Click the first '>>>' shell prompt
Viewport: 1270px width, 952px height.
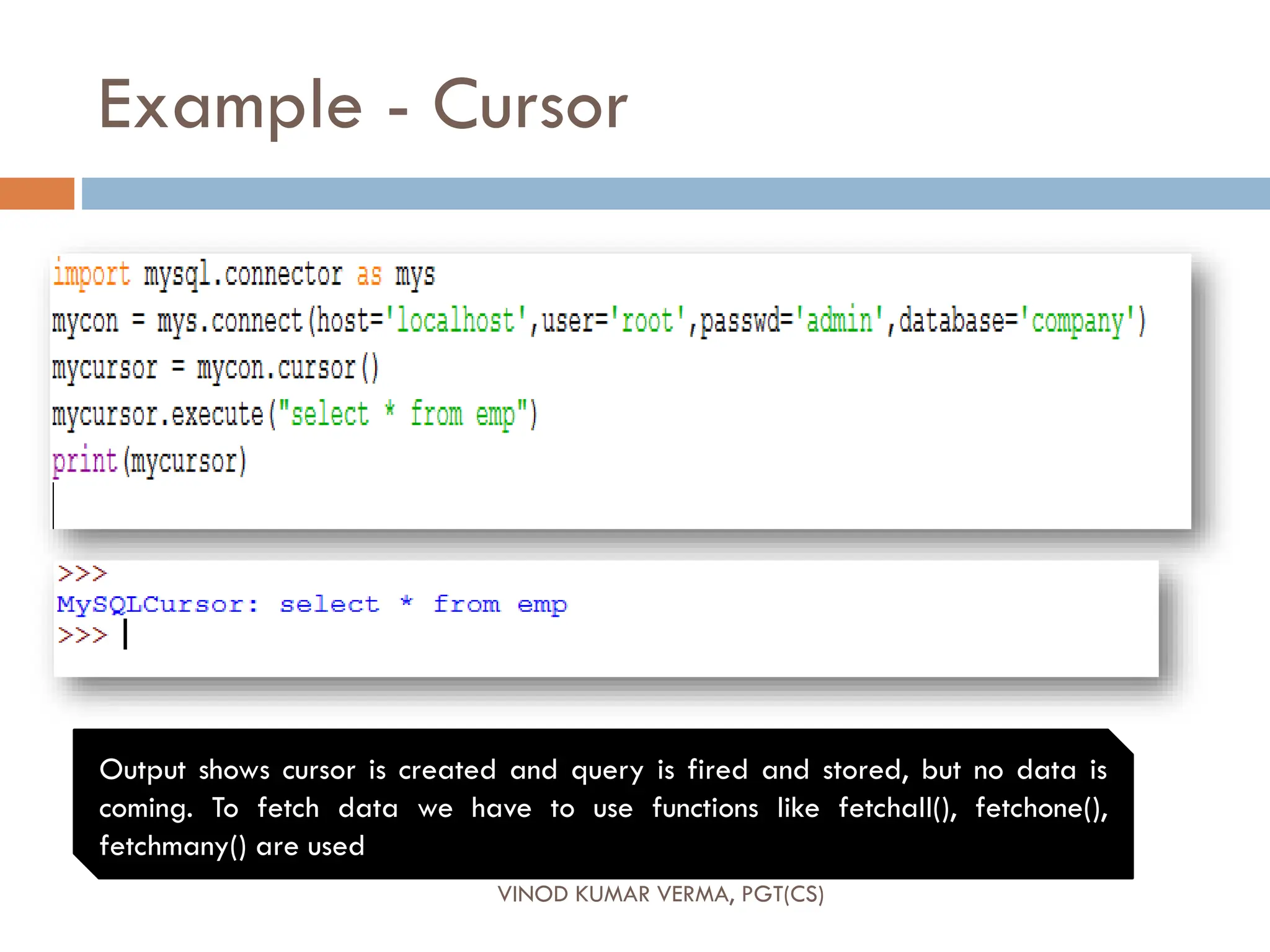(x=82, y=573)
